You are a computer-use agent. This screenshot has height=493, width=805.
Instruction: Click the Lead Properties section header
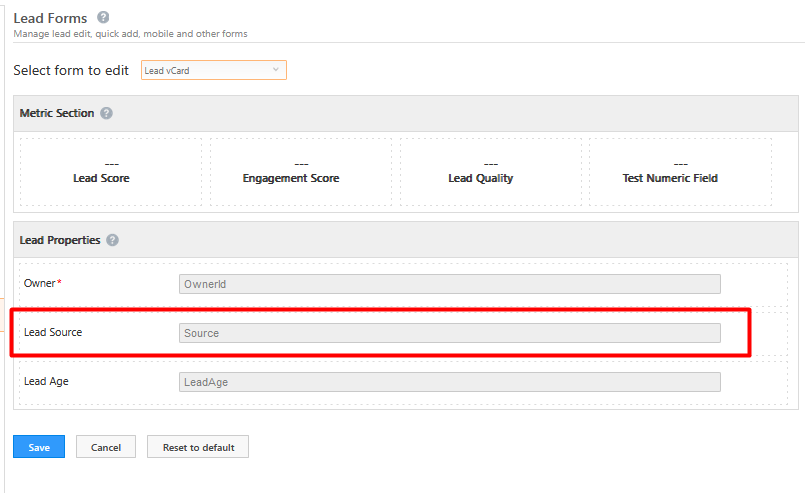pos(60,240)
